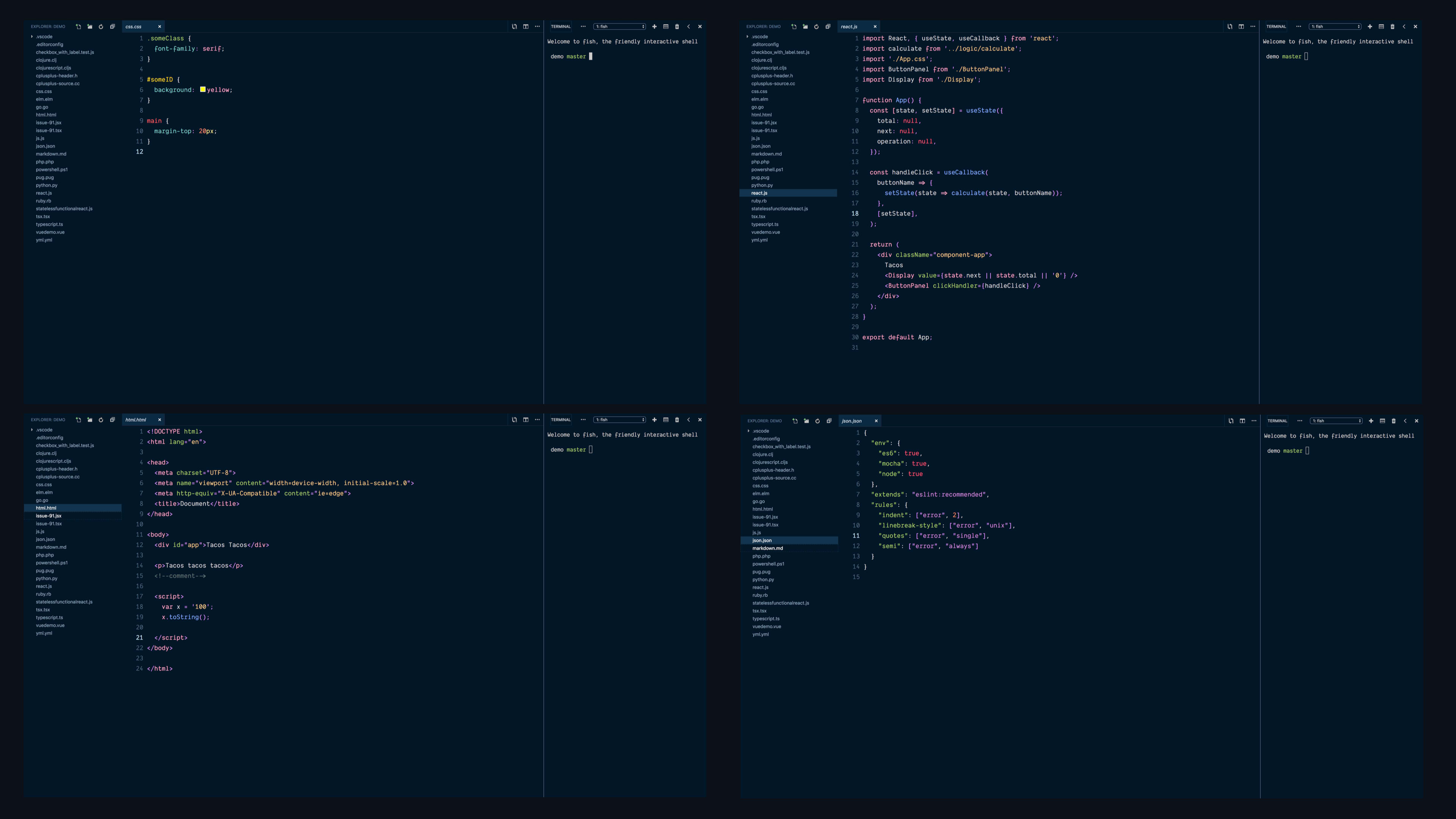Kill terminal in the html.html window

point(677,420)
